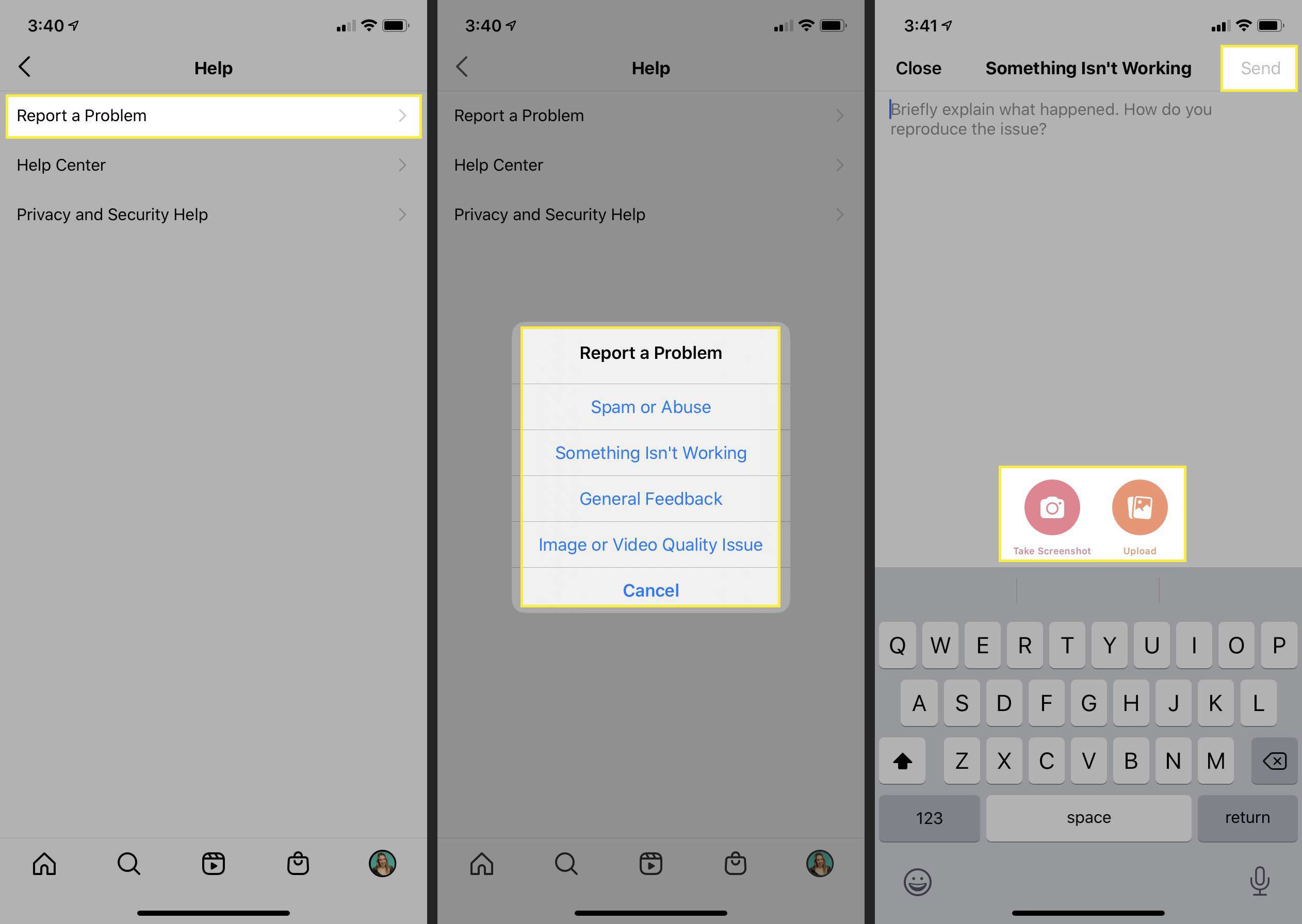
Task: Tap Close on Something Isn't Working screen
Action: (916, 67)
